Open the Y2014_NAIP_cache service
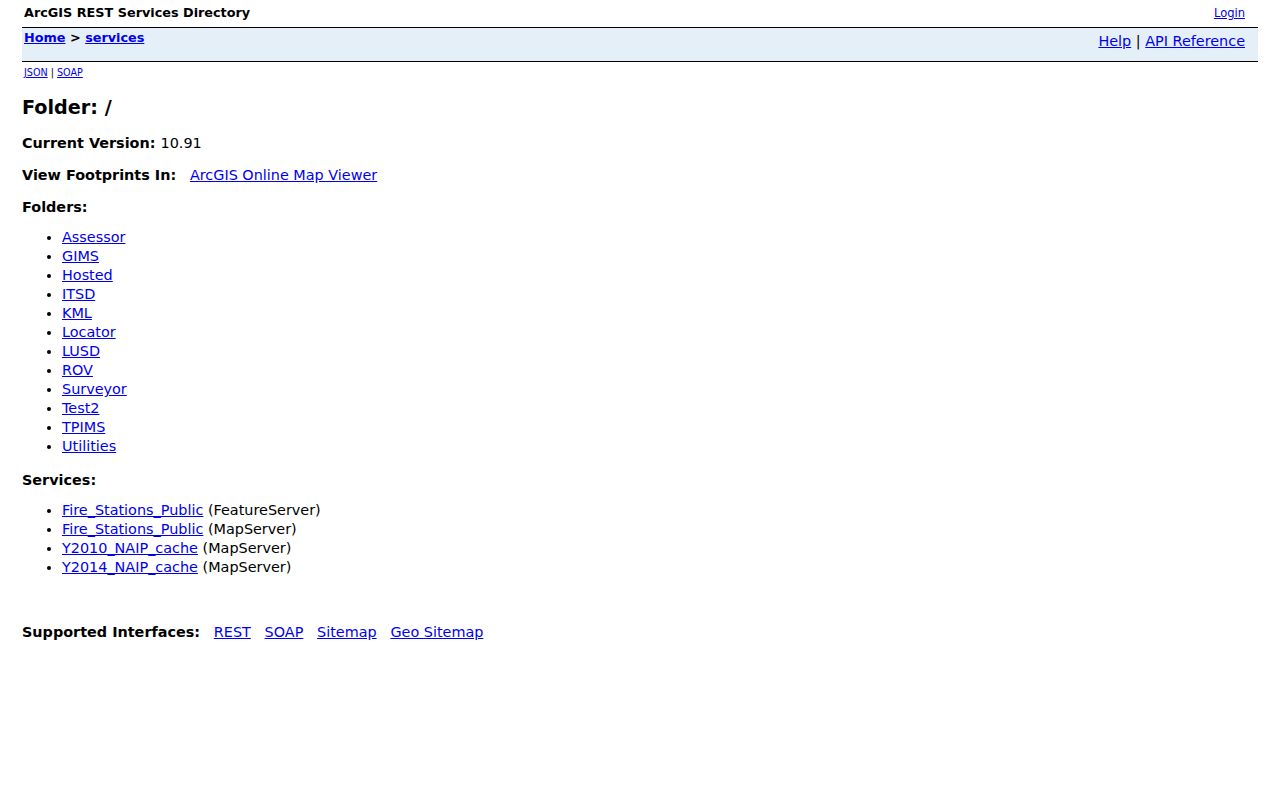This screenshot has height=800, width=1280. pyautogui.click(x=130, y=567)
